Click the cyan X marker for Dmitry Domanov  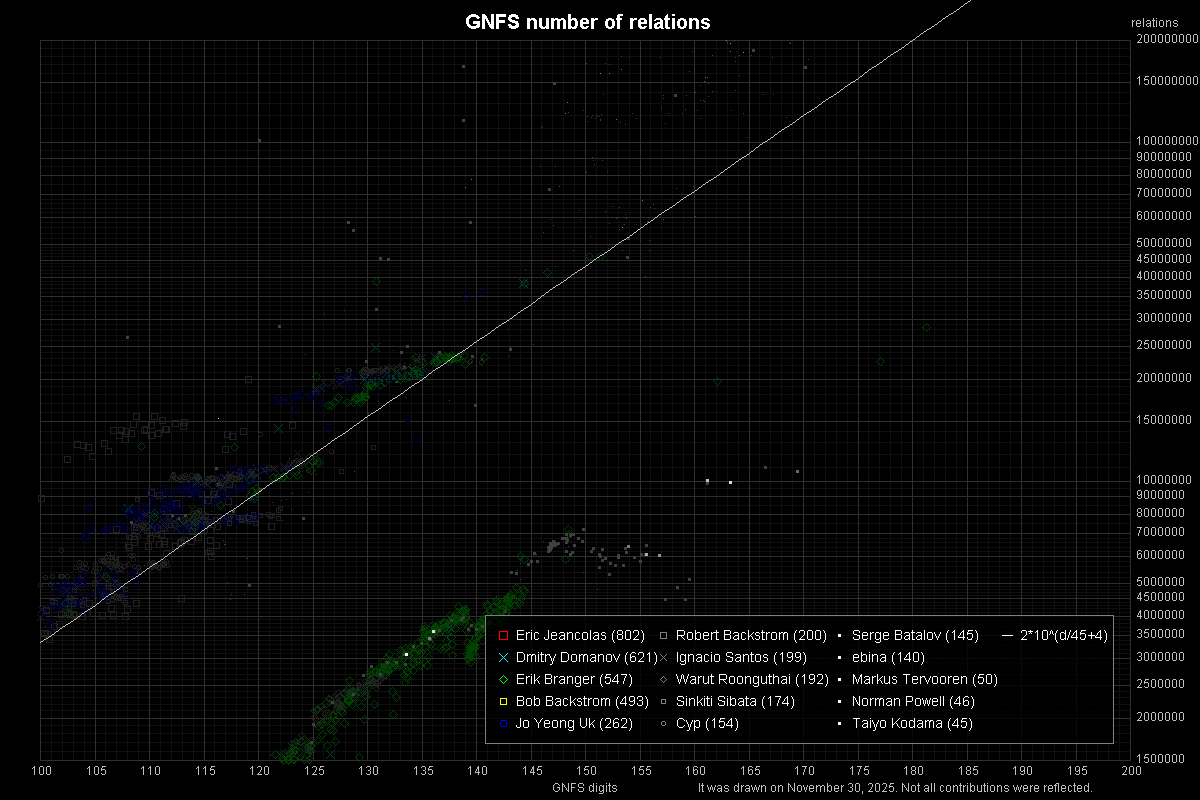(x=503, y=658)
